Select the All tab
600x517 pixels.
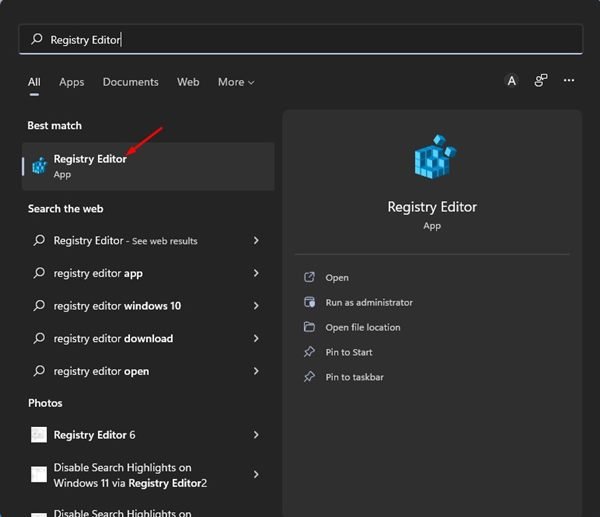[34, 82]
